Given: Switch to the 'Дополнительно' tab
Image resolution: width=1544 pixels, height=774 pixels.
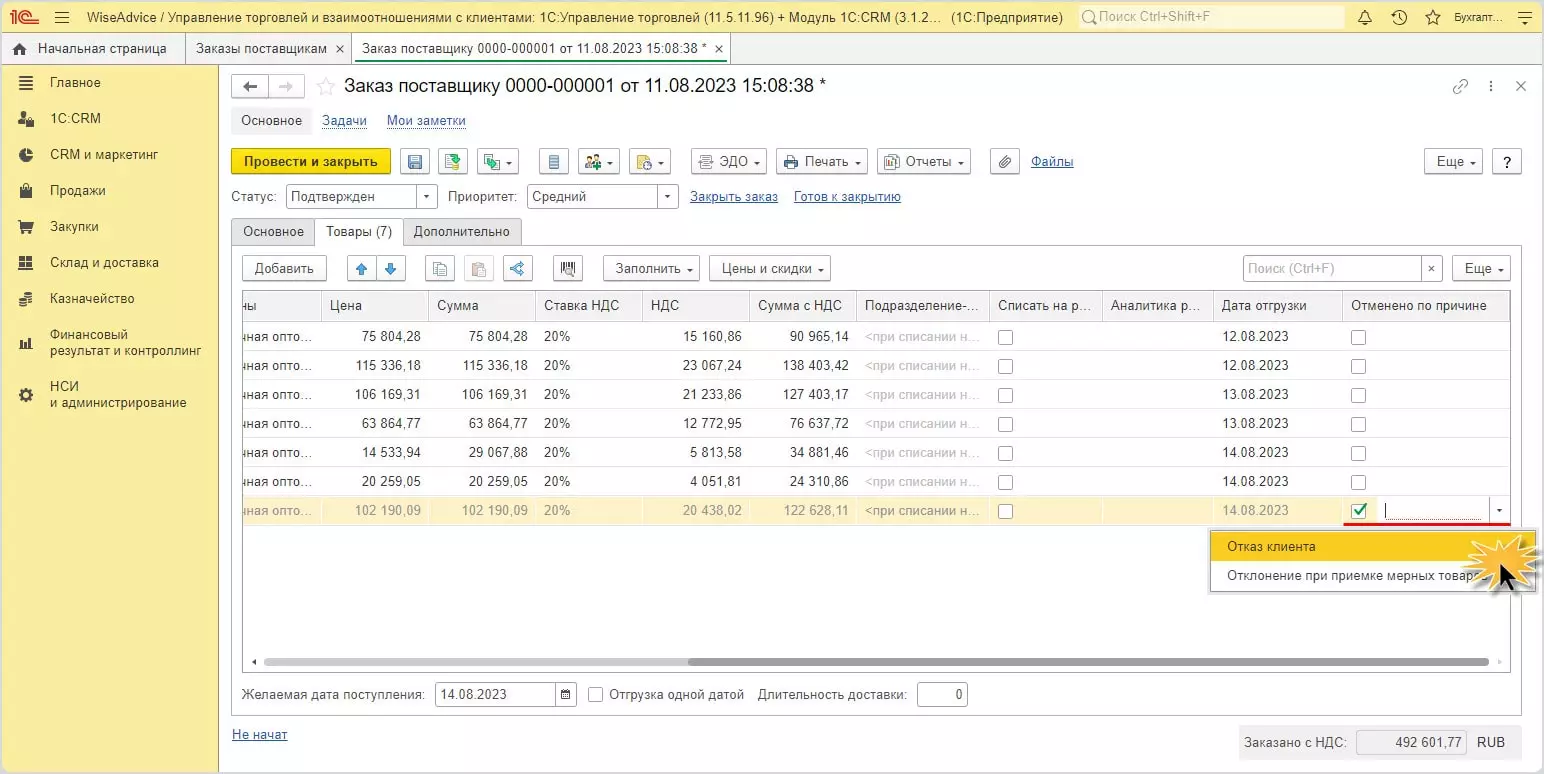Looking at the screenshot, I should coord(461,232).
